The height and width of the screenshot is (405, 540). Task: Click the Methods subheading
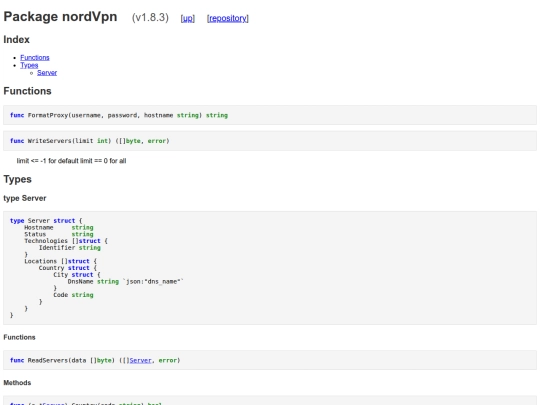point(17,383)
